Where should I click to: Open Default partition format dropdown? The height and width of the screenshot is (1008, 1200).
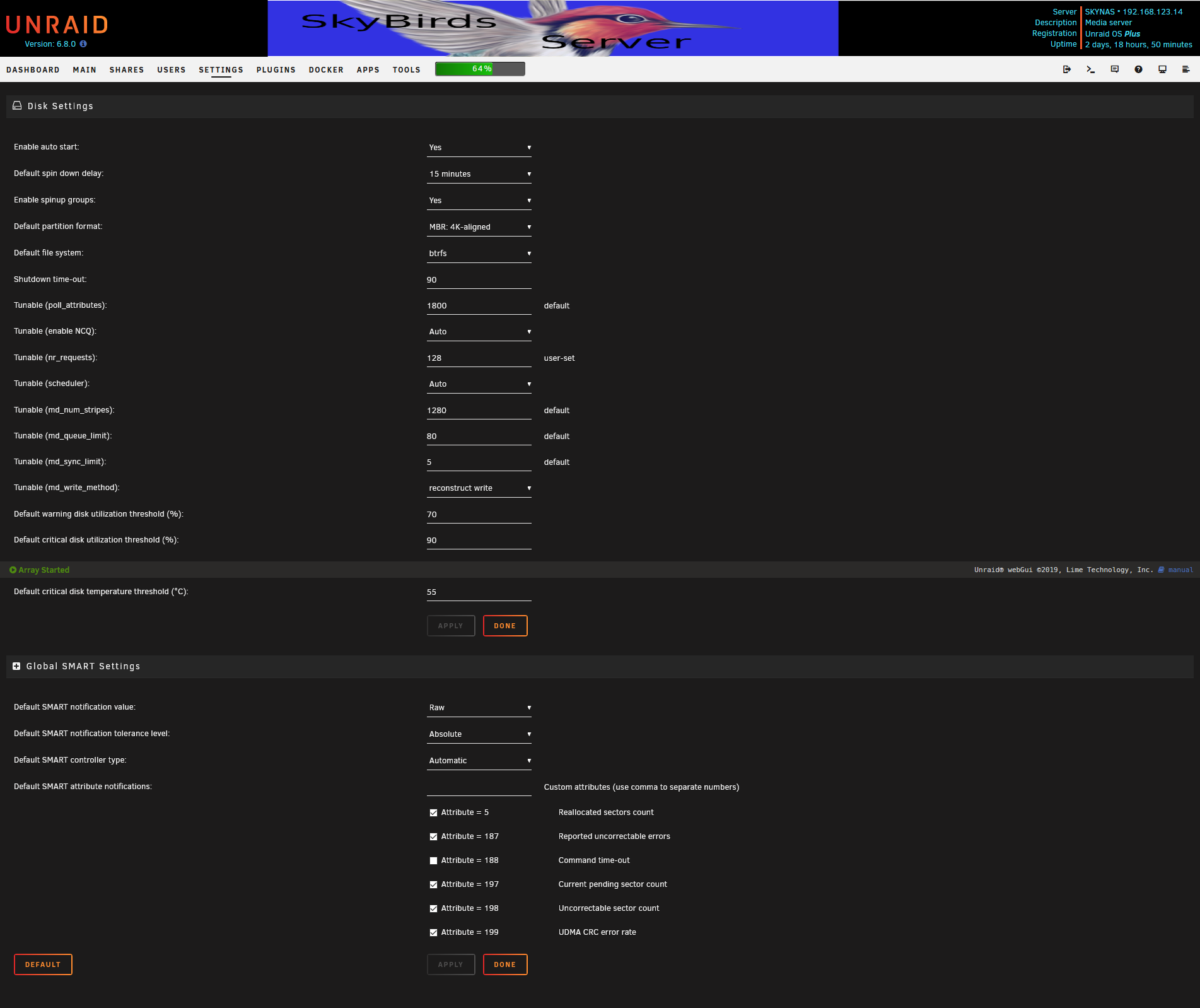[479, 227]
